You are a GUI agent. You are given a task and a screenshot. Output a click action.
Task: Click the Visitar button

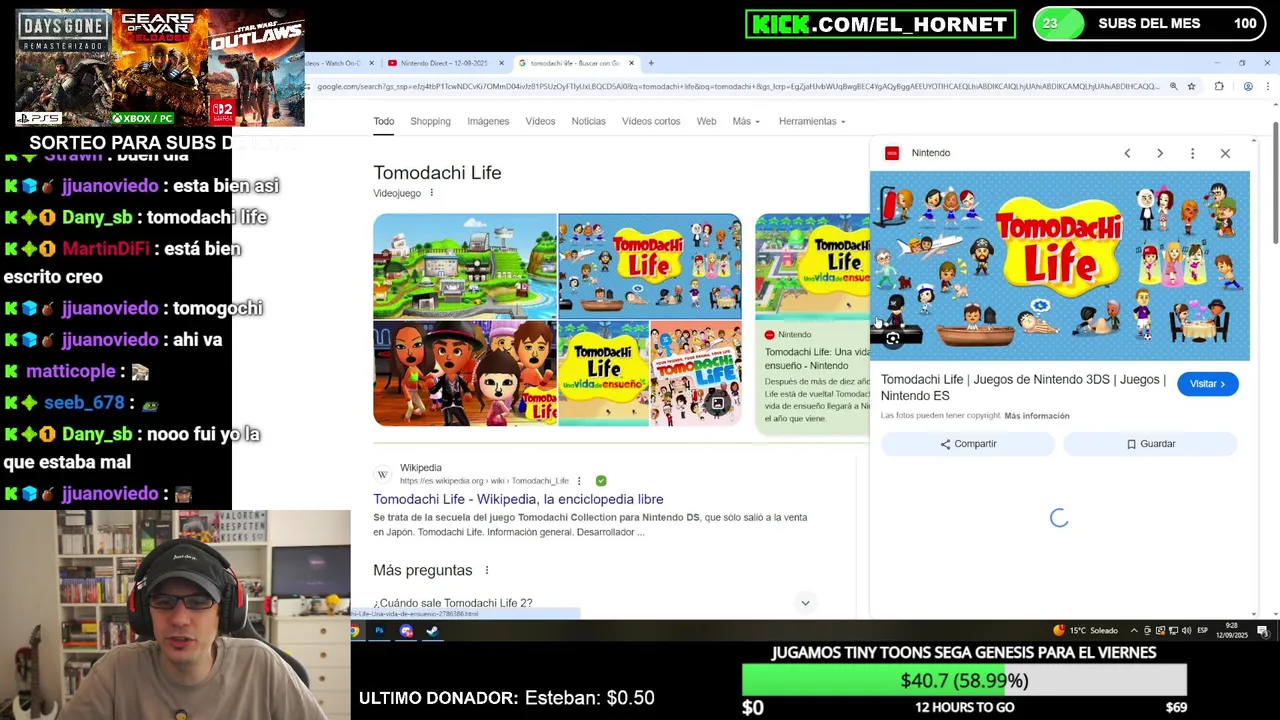pyautogui.click(x=1207, y=384)
